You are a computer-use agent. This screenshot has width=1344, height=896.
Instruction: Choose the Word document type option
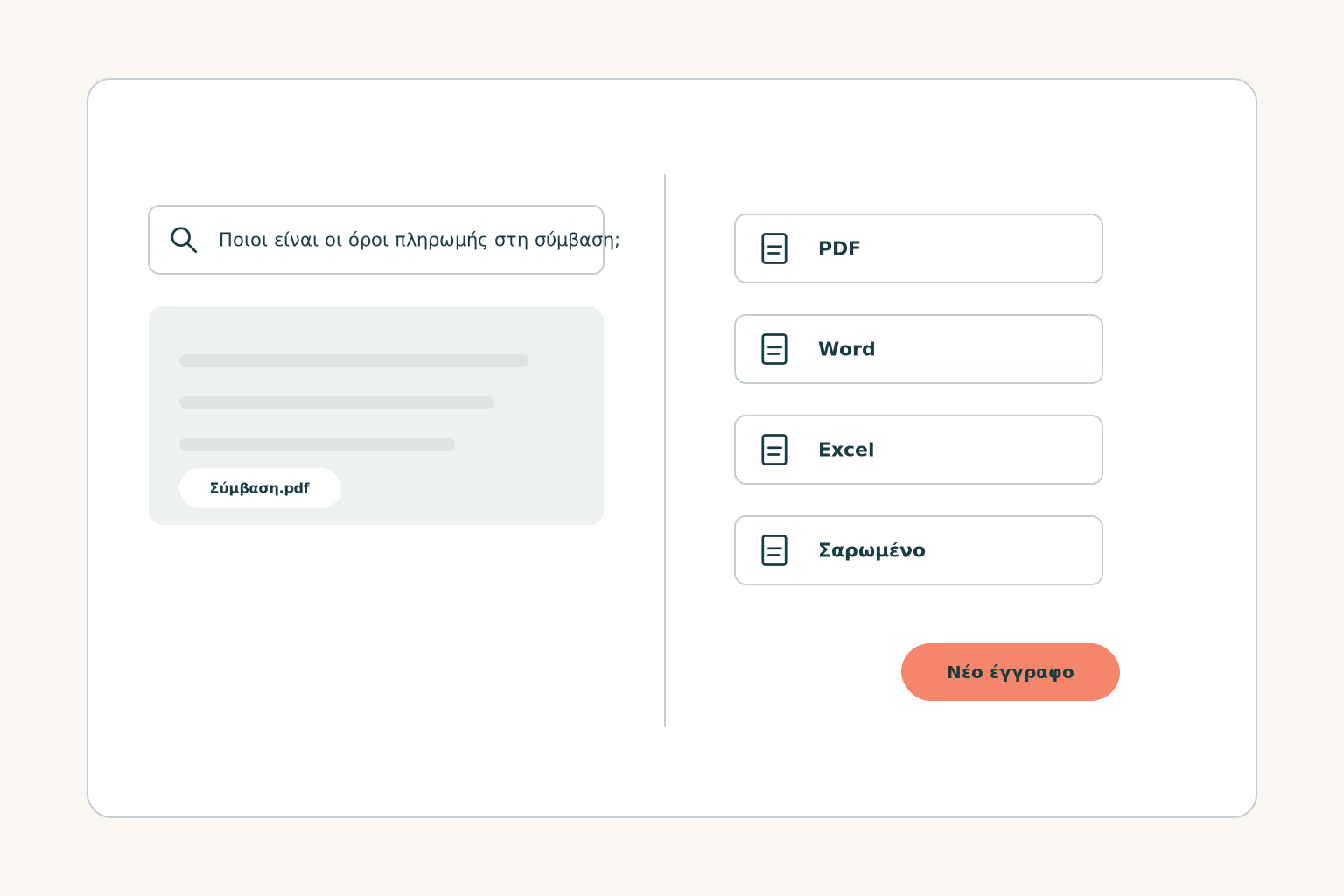[919, 349]
